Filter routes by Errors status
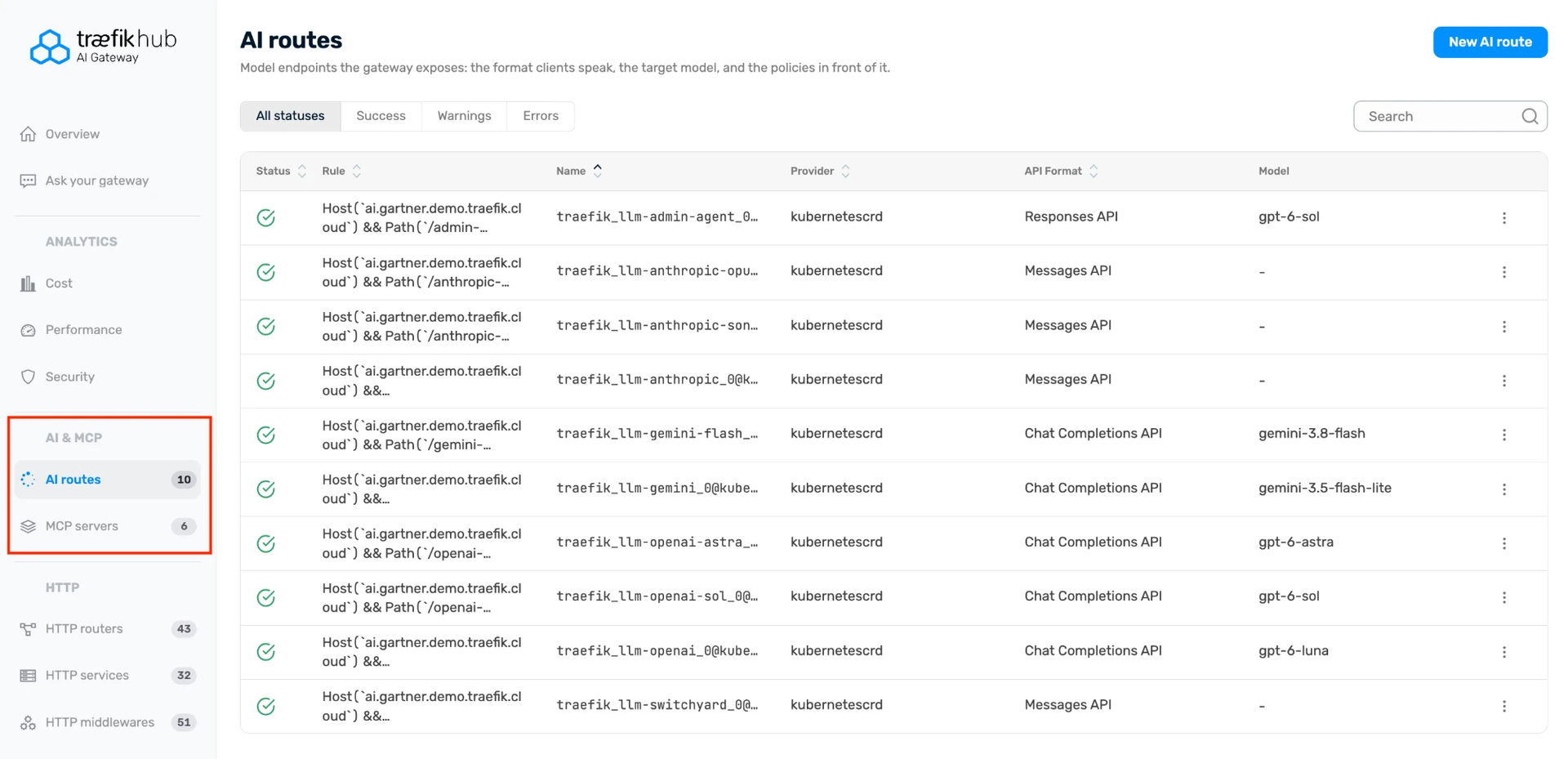 coord(541,116)
